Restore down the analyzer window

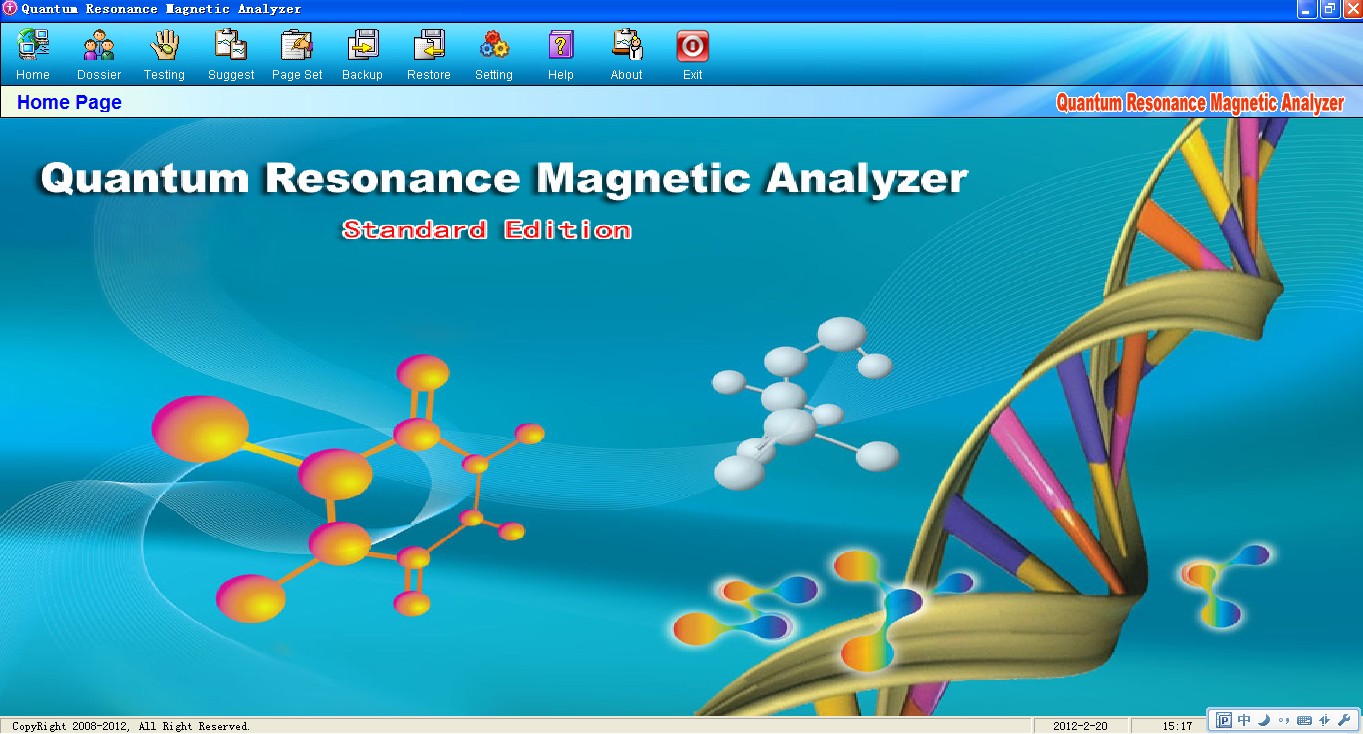pos(1330,9)
